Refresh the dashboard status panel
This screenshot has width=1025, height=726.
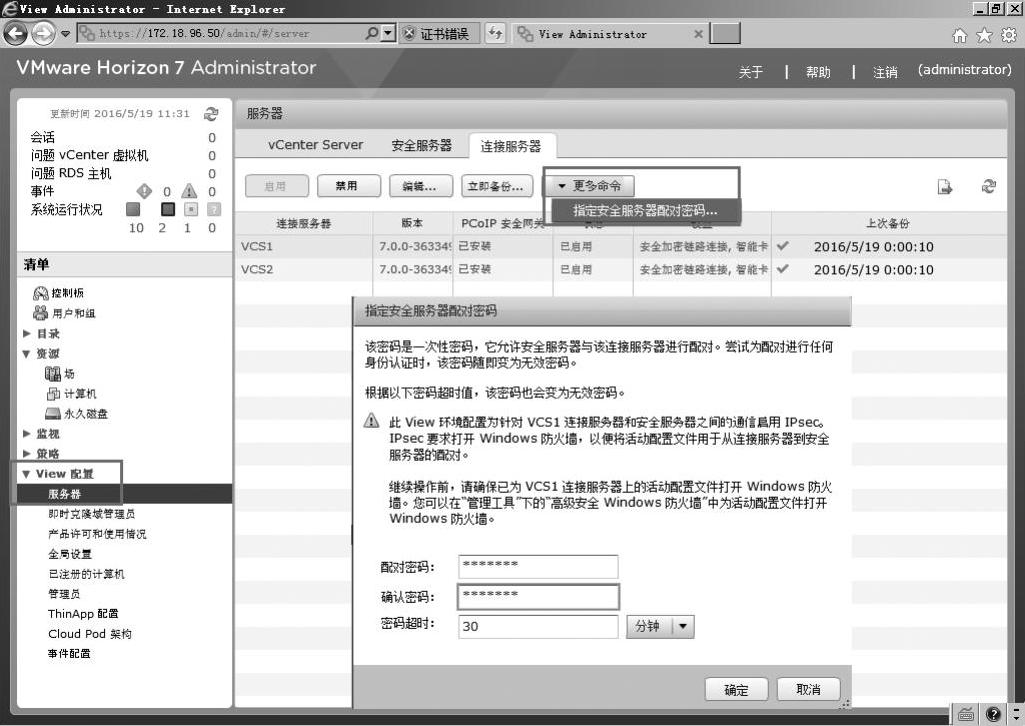pos(210,114)
